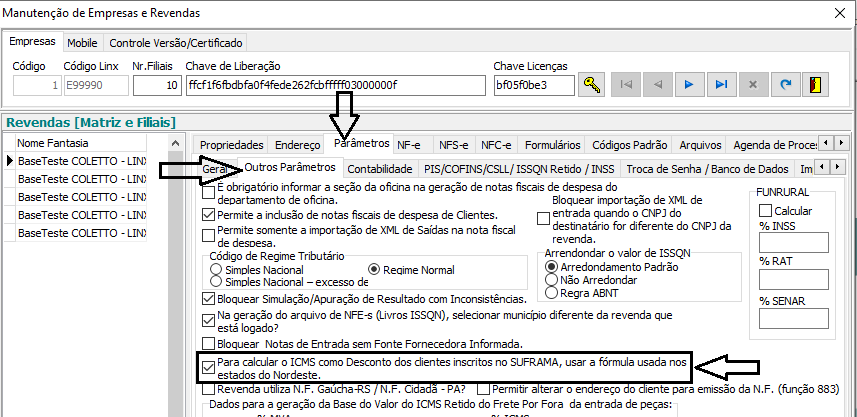Select Regra ABNT radio button

click(x=551, y=293)
